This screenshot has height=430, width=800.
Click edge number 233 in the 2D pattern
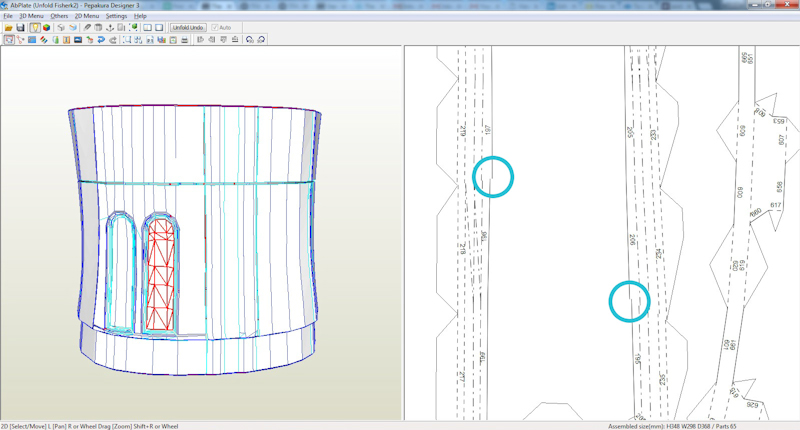pyautogui.click(x=653, y=135)
